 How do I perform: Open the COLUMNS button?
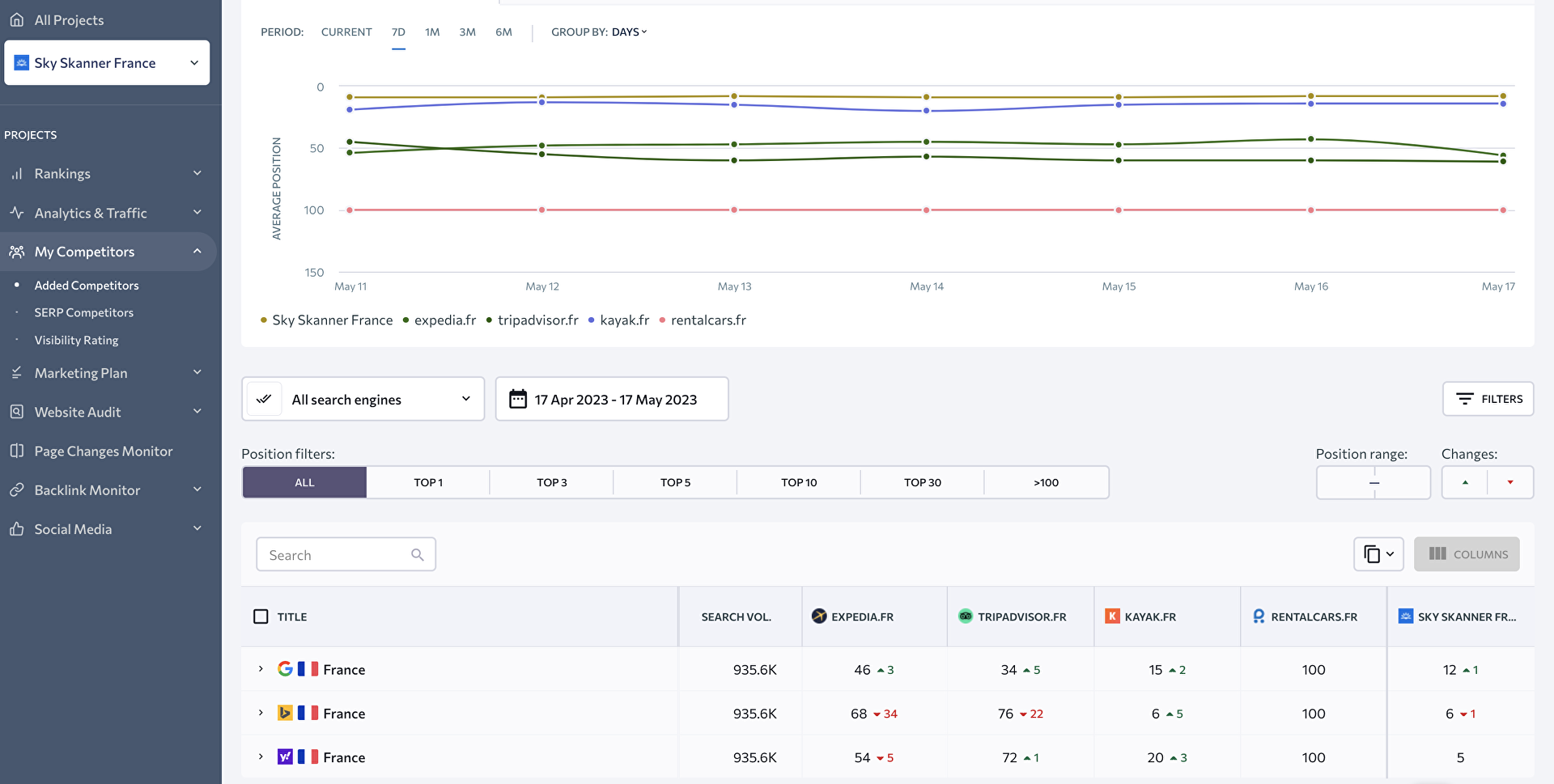pyautogui.click(x=1467, y=554)
